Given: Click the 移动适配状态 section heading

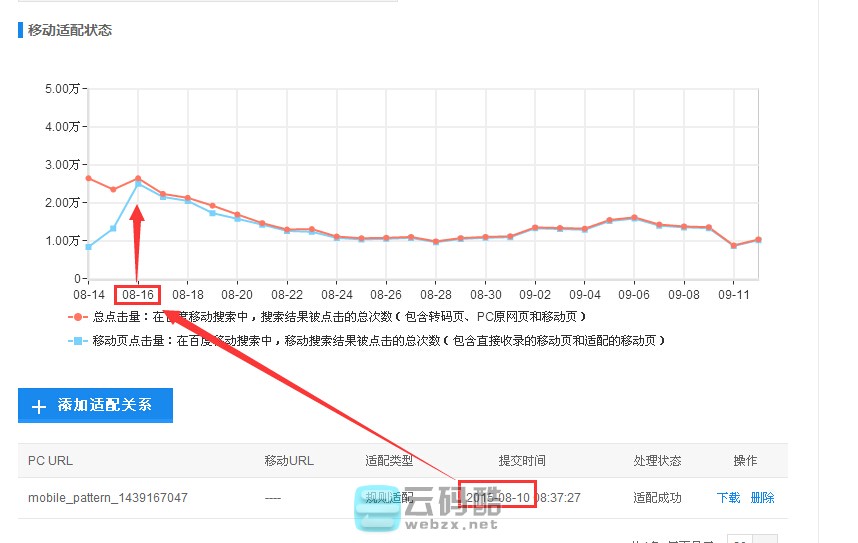Looking at the screenshot, I should pos(70,30).
